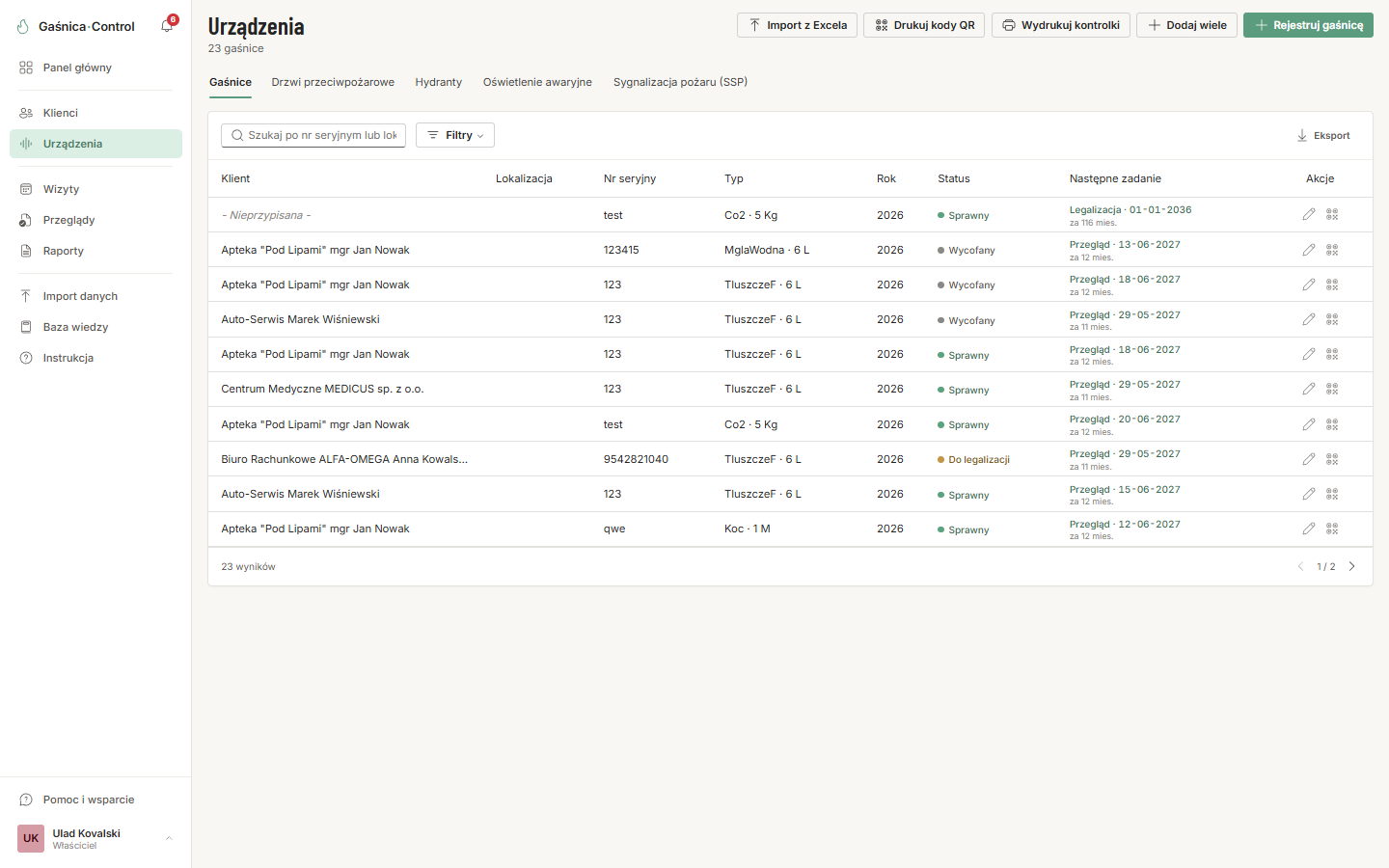The width and height of the screenshot is (1389, 868).
Task: Click edit pencil icon for serial 123415 row
Action: 1309,250
